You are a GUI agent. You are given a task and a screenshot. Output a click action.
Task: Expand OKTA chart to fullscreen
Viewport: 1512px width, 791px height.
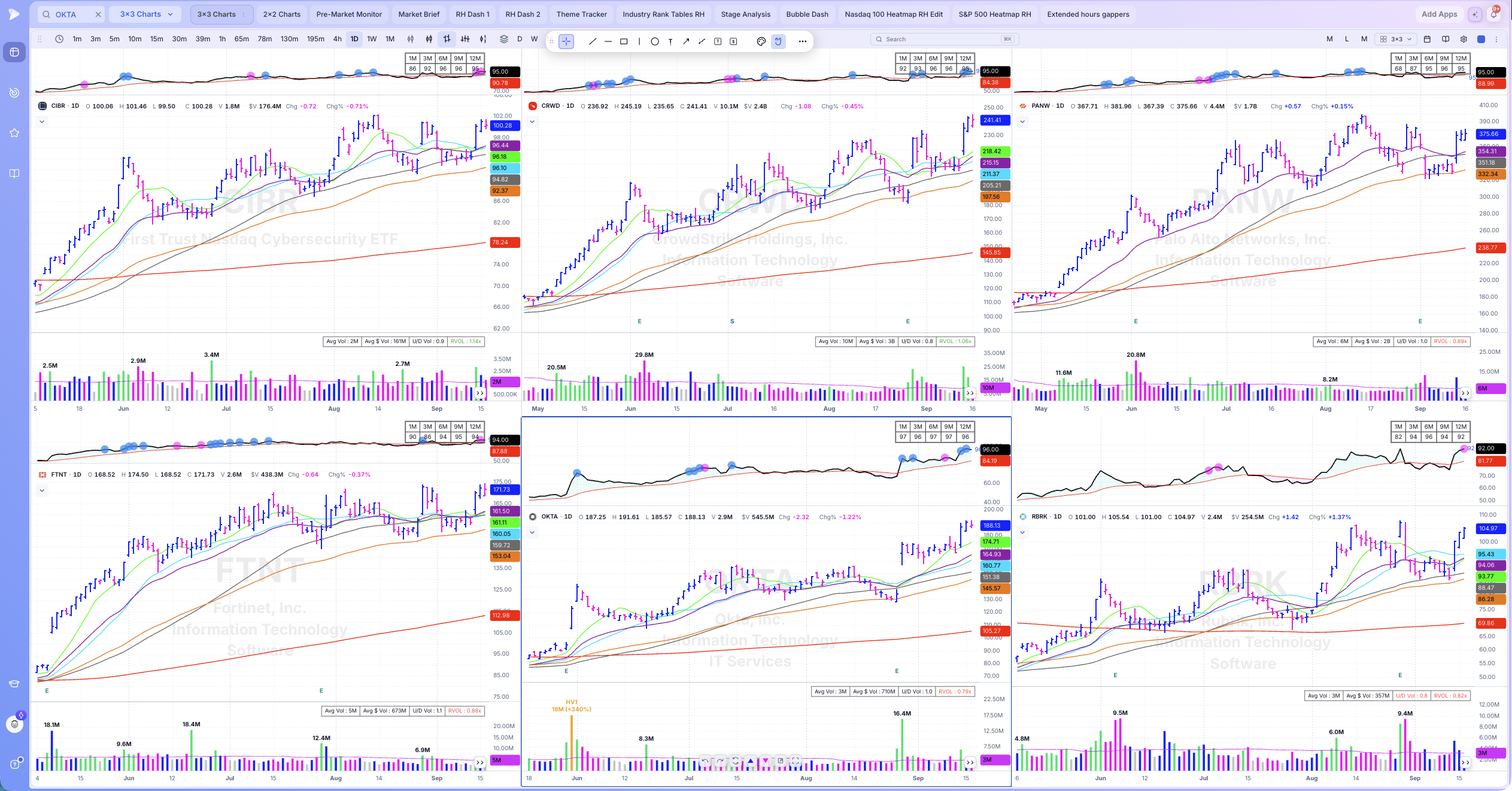[x=795, y=761]
